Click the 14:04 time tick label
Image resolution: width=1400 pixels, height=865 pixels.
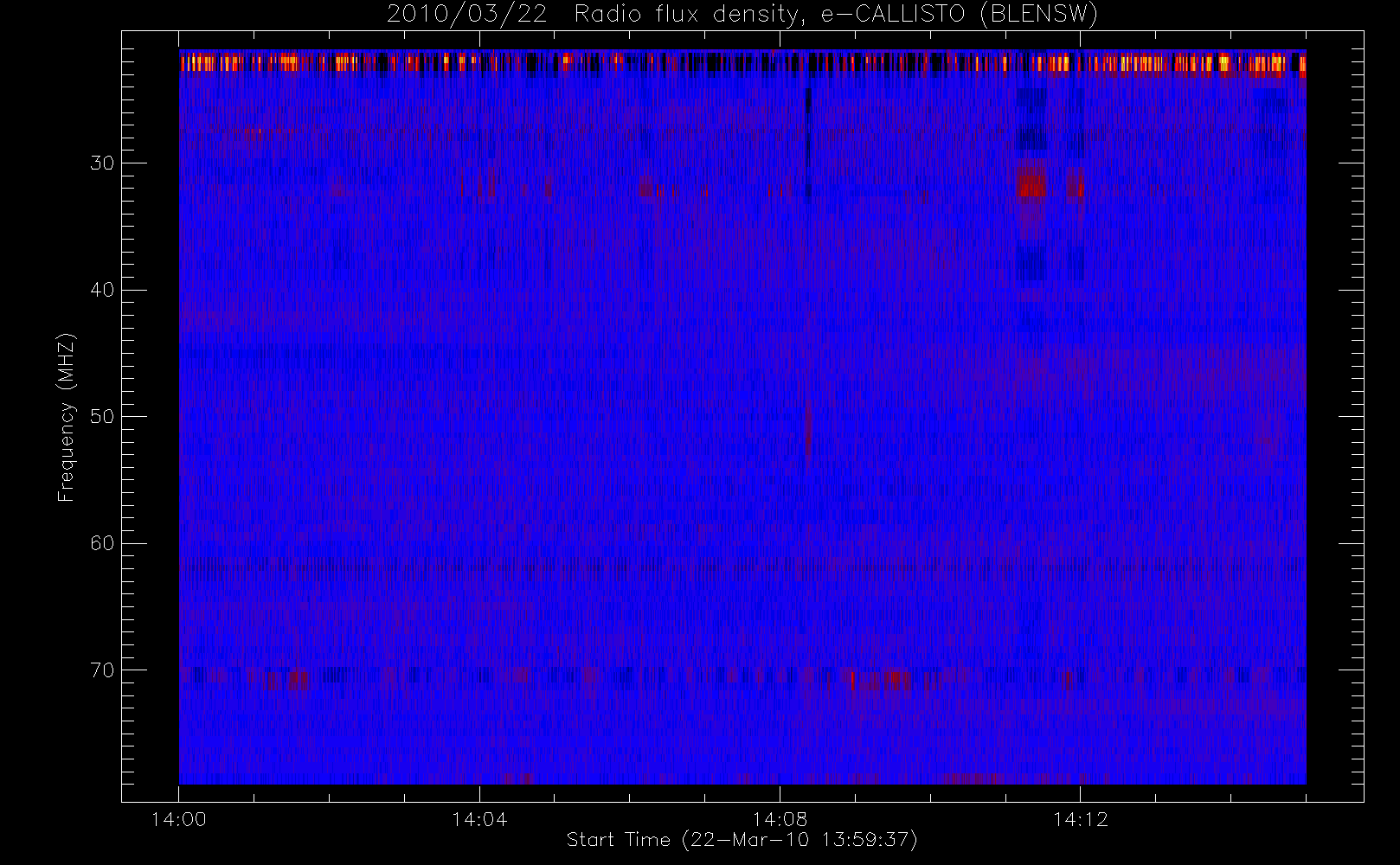(x=479, y=819)
